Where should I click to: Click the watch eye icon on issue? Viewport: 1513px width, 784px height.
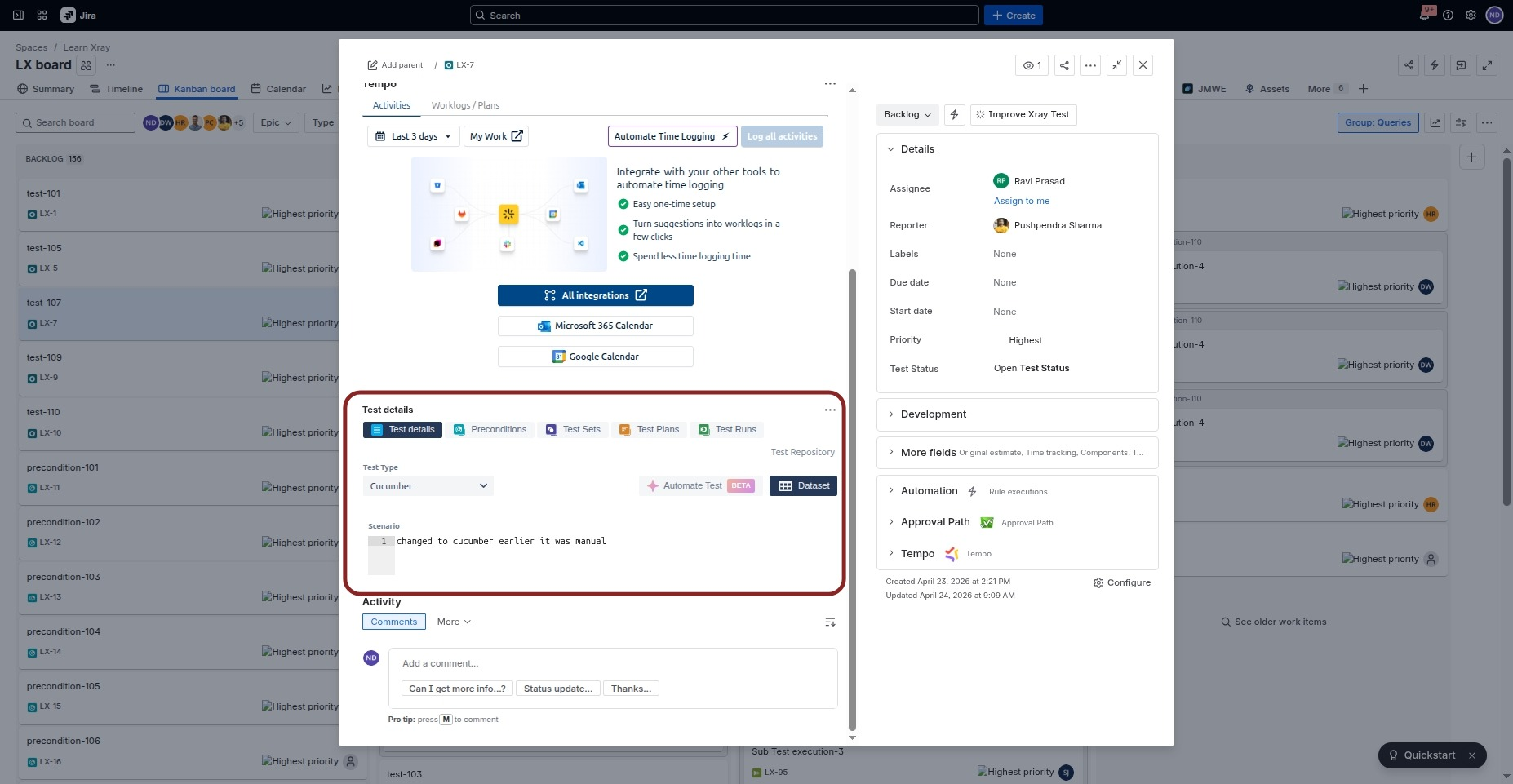1032,65
